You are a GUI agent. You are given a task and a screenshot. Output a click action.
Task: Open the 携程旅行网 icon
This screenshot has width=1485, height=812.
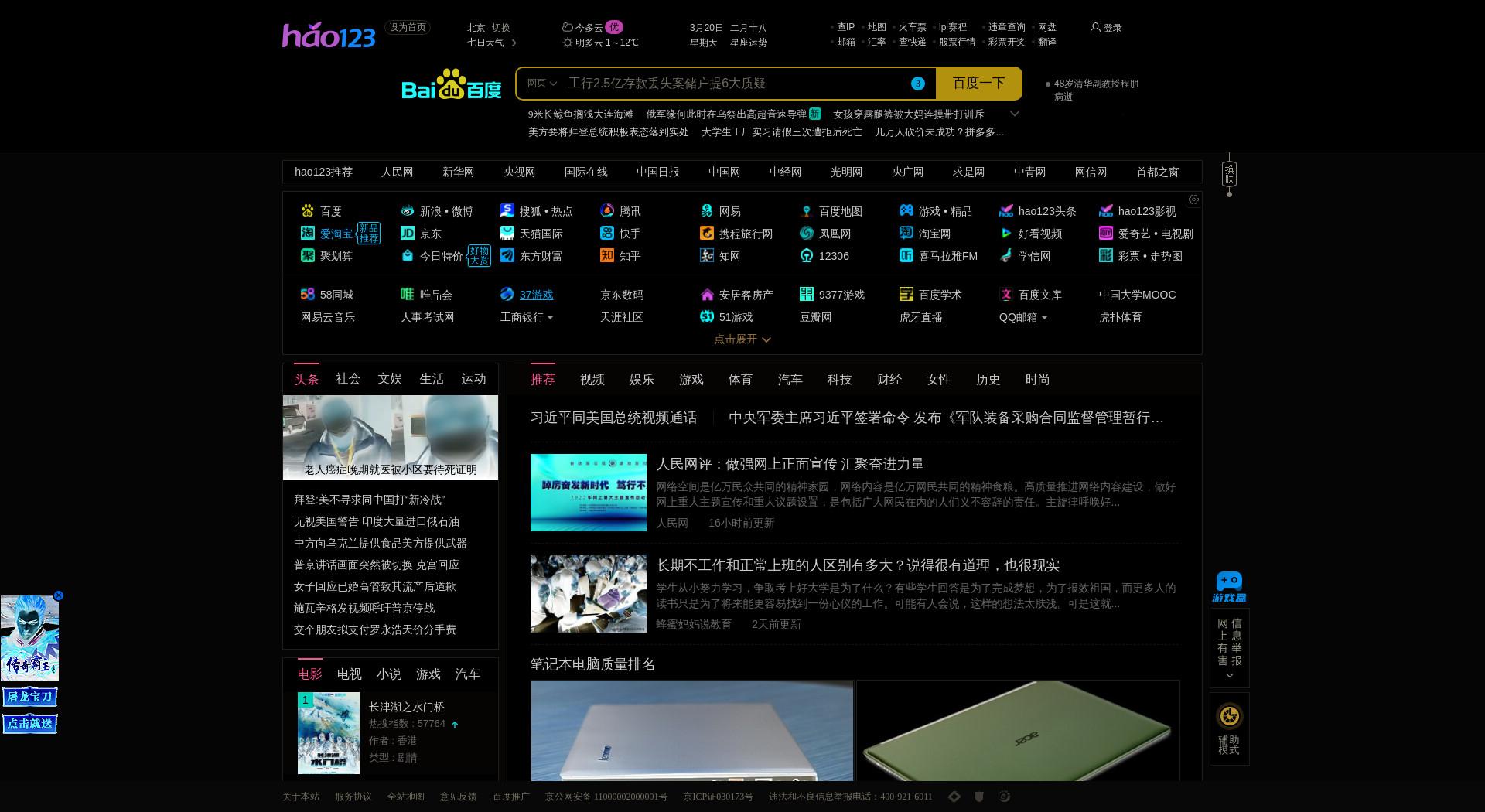point(707,233)
